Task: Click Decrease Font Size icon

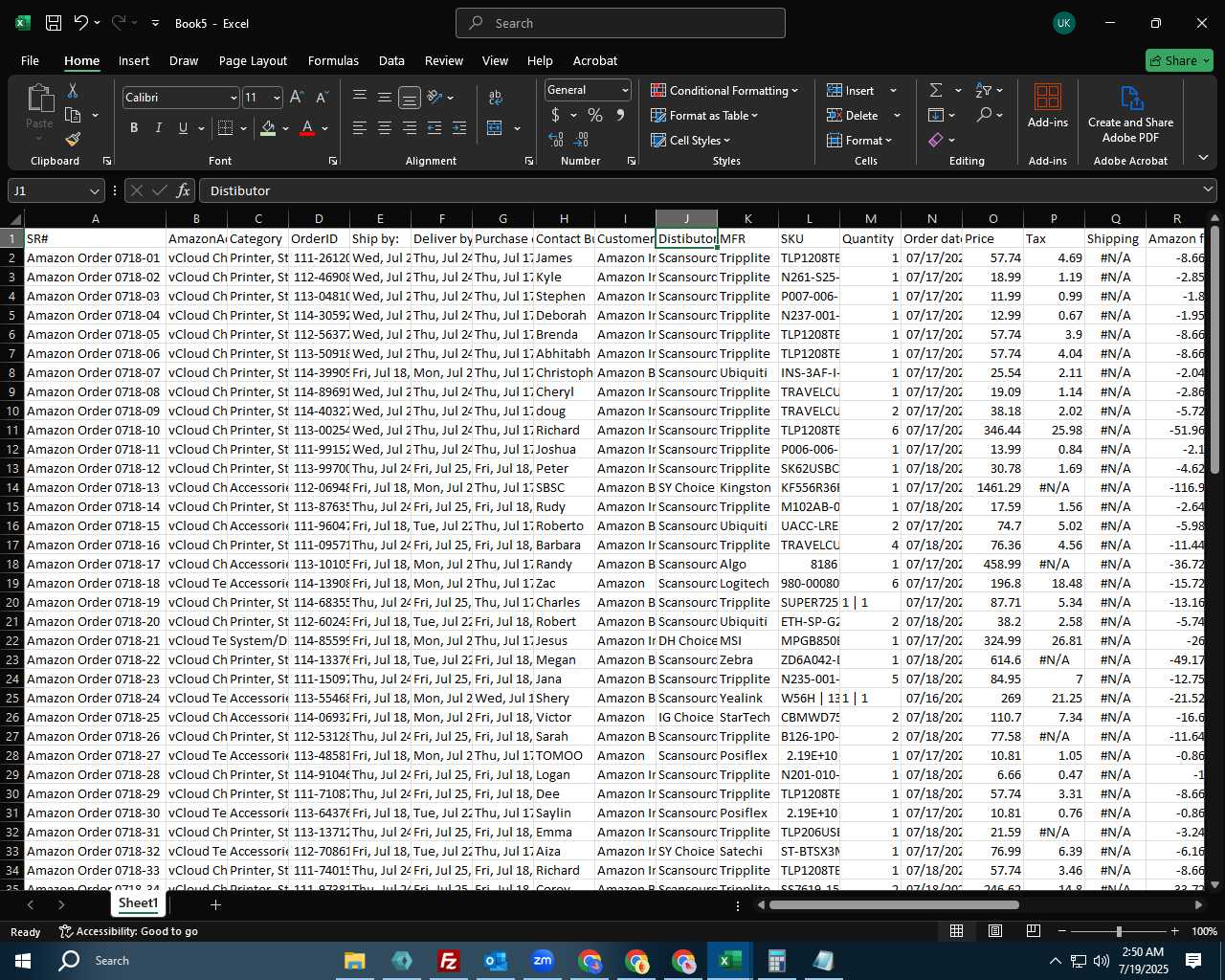Action: click(322, 98)
